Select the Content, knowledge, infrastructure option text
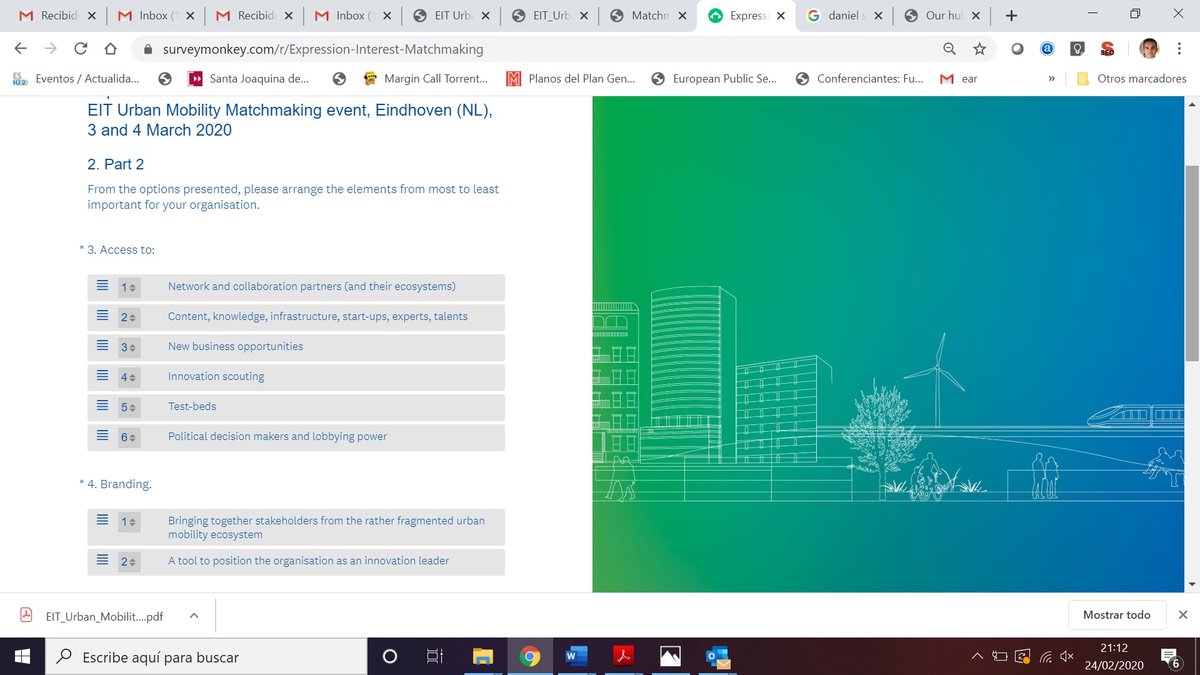1200x675 pixels. [318, 316]
